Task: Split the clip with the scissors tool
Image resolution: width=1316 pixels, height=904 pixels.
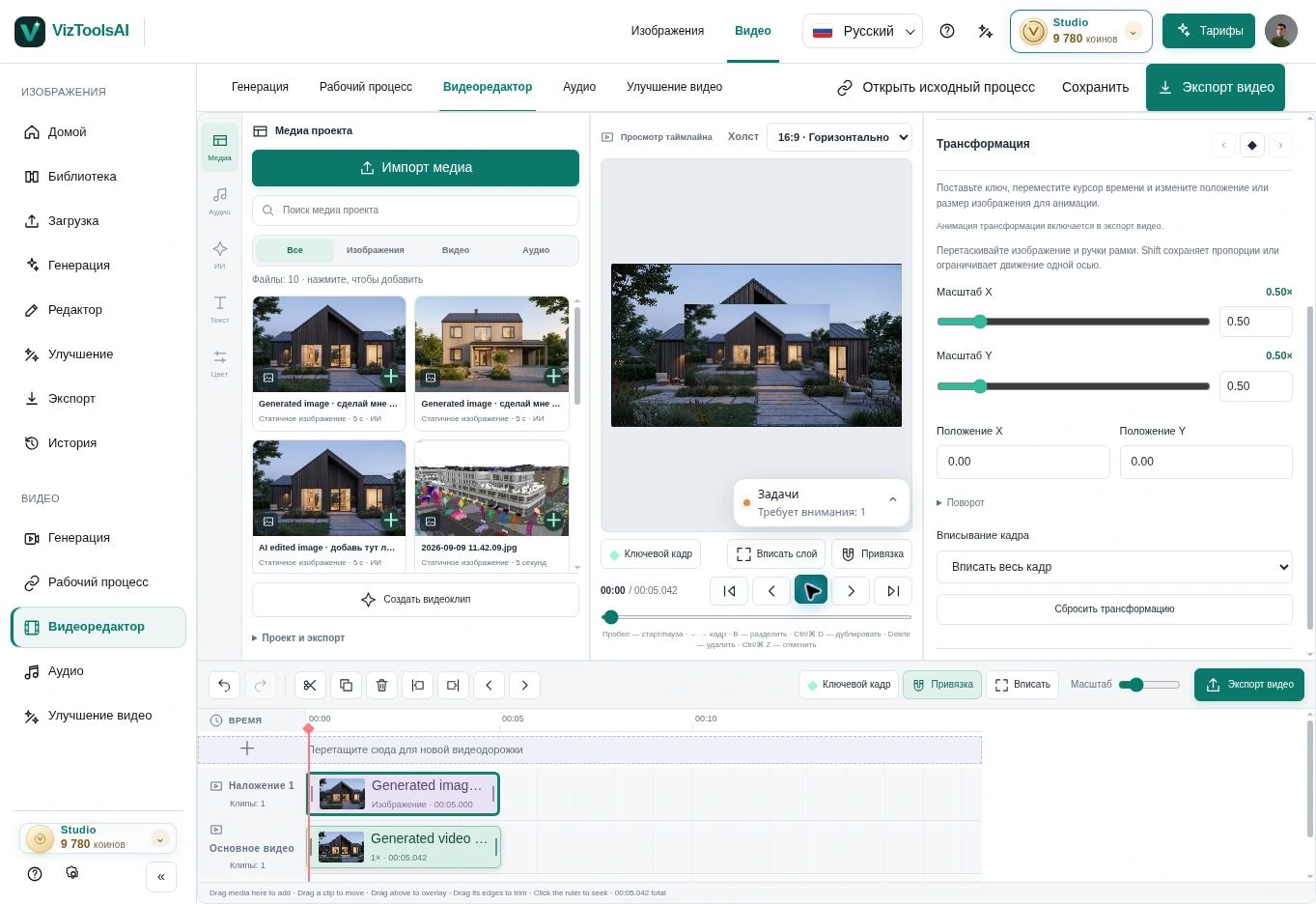Action: click(x=310, y=686)
